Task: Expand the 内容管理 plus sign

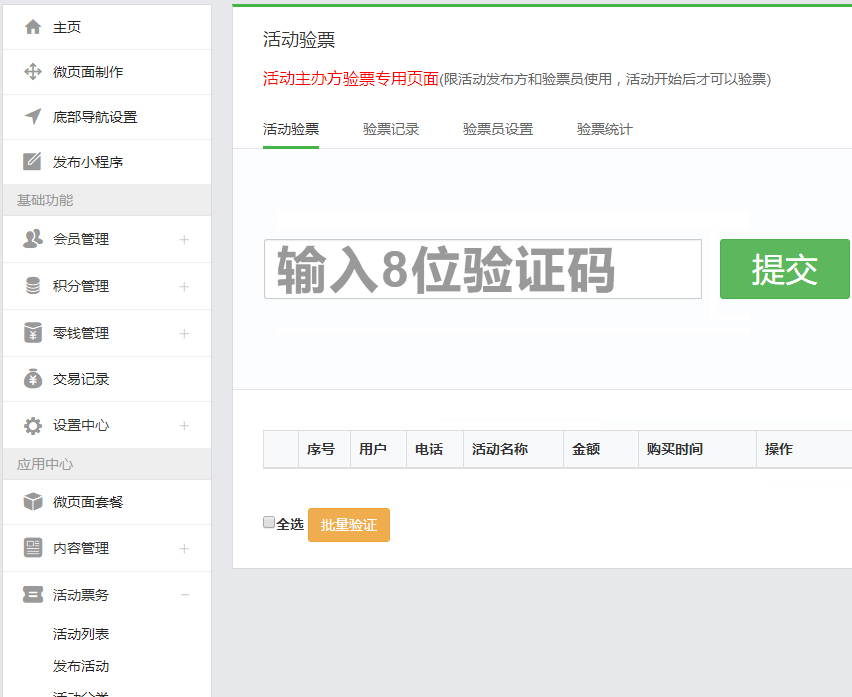Action: [184, 548]
